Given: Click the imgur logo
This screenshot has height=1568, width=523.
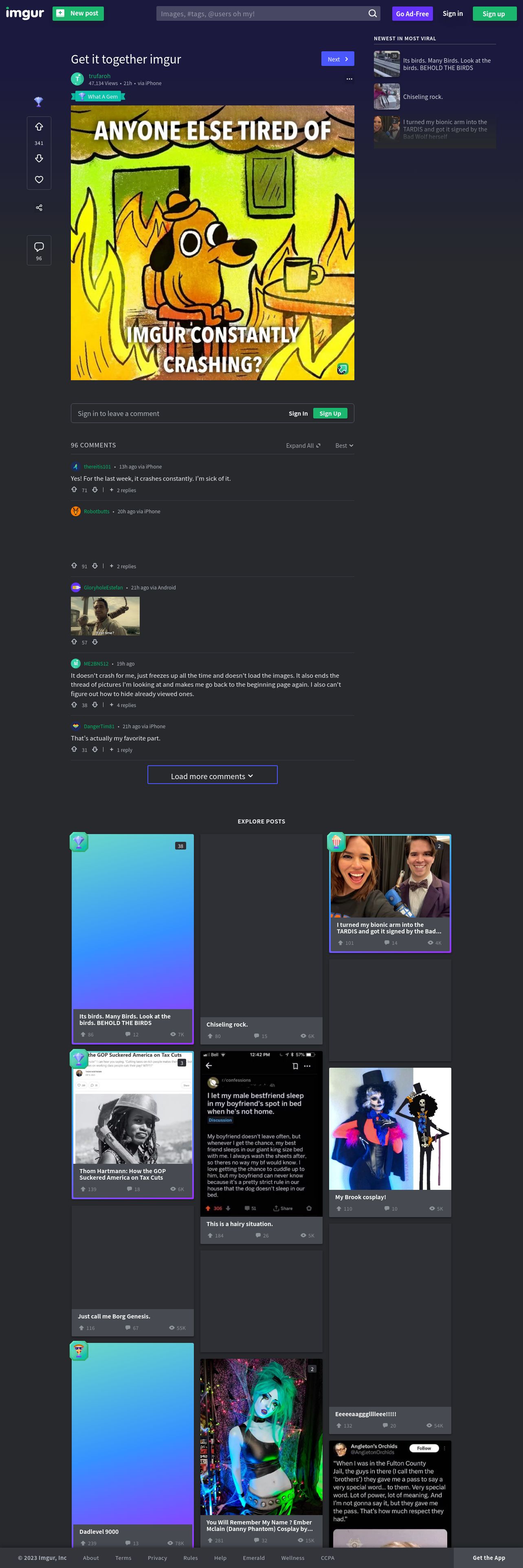Looking at the screenshot, I should point(25,13).
